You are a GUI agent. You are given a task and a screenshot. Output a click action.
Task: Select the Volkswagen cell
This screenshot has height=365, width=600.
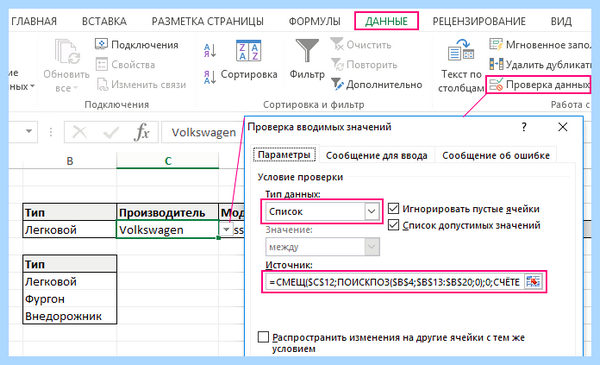[167, 230]
